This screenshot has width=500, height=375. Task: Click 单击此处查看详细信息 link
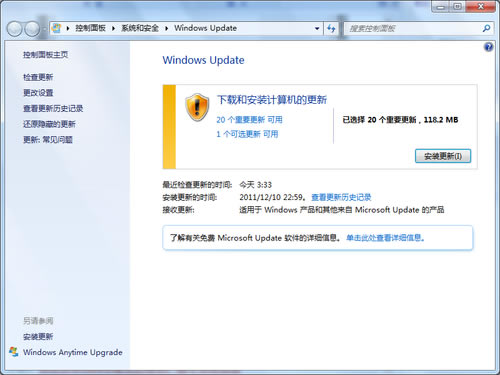[x=385, y=238]
